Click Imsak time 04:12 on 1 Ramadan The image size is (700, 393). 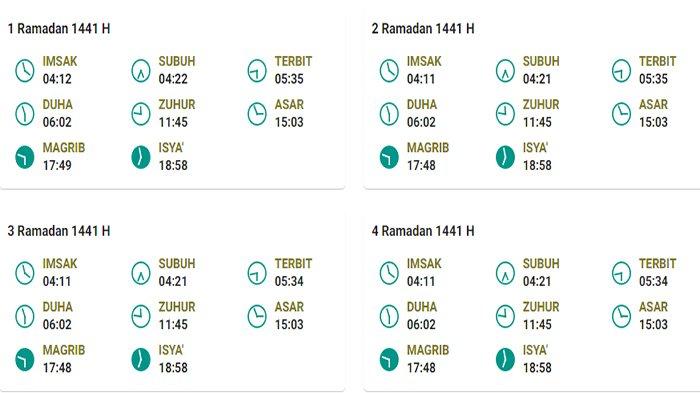(57, 79)
